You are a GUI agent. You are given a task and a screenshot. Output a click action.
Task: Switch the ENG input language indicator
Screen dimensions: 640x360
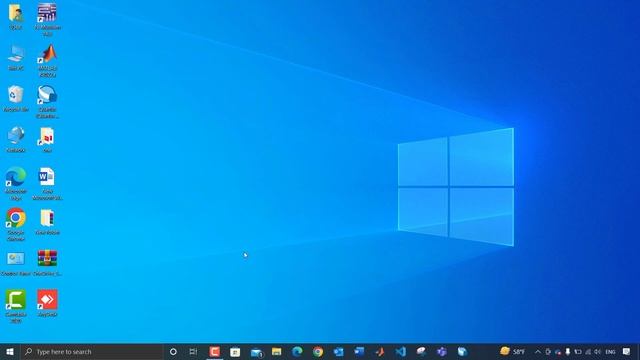[x=610, y=351]
